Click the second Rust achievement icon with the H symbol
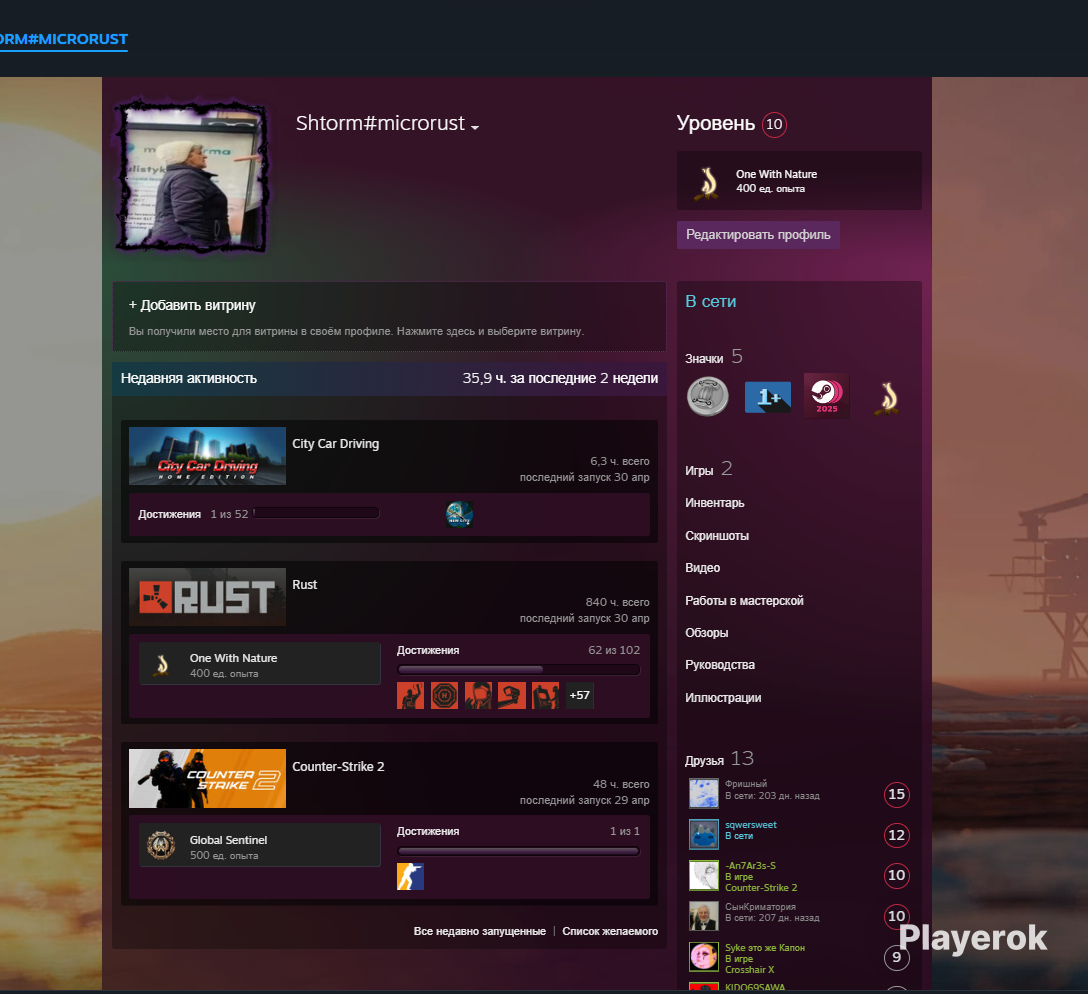The height and width of the screenshot is (994, 1088). (x=444, y=695)
